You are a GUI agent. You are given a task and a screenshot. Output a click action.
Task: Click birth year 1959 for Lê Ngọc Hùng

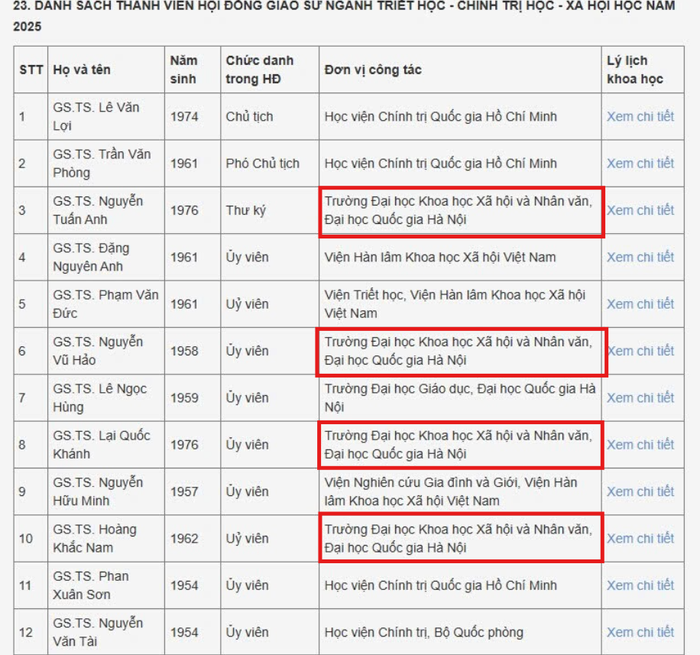tap(184, 398)
